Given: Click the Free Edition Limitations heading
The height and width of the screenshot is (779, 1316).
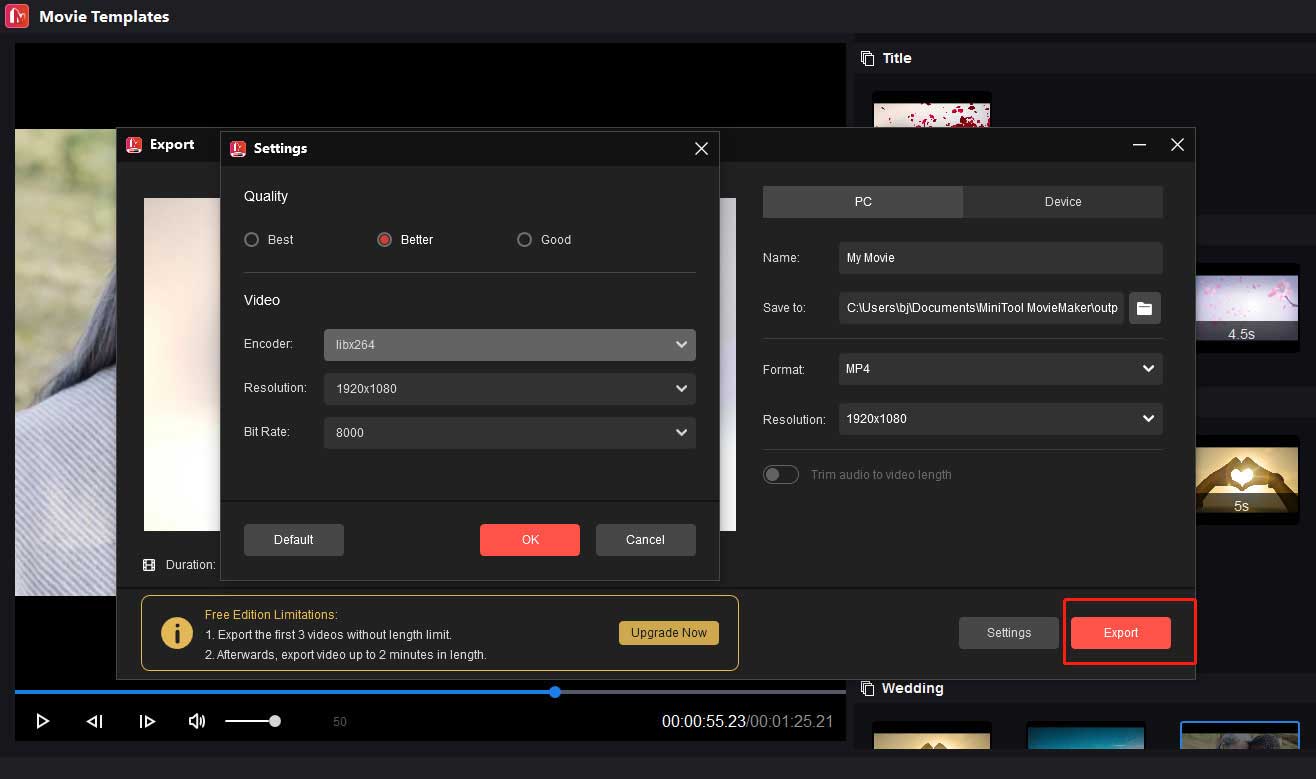Looking at the screenshot, I should point(271,615).
